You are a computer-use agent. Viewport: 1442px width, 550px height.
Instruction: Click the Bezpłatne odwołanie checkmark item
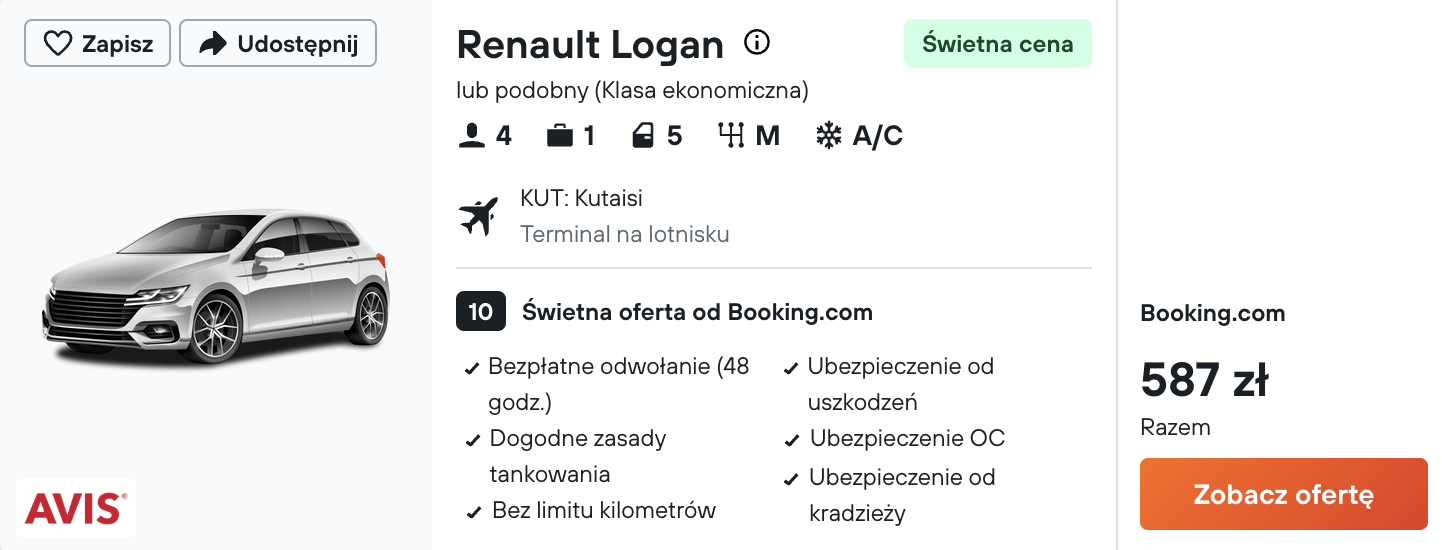[608, 384]
